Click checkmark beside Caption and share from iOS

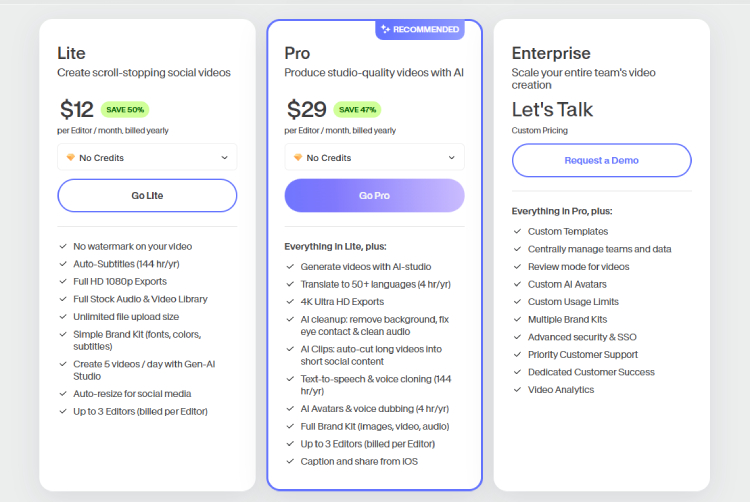[x=290, y=461]
